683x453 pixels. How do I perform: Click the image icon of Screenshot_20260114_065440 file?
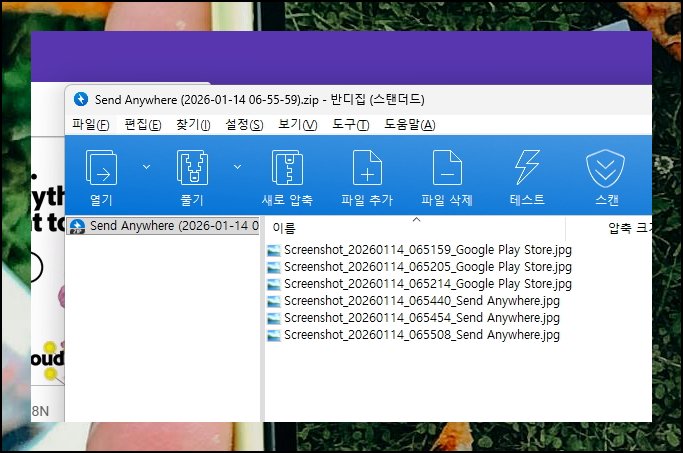pyautogui.click(x=274, y=301)
